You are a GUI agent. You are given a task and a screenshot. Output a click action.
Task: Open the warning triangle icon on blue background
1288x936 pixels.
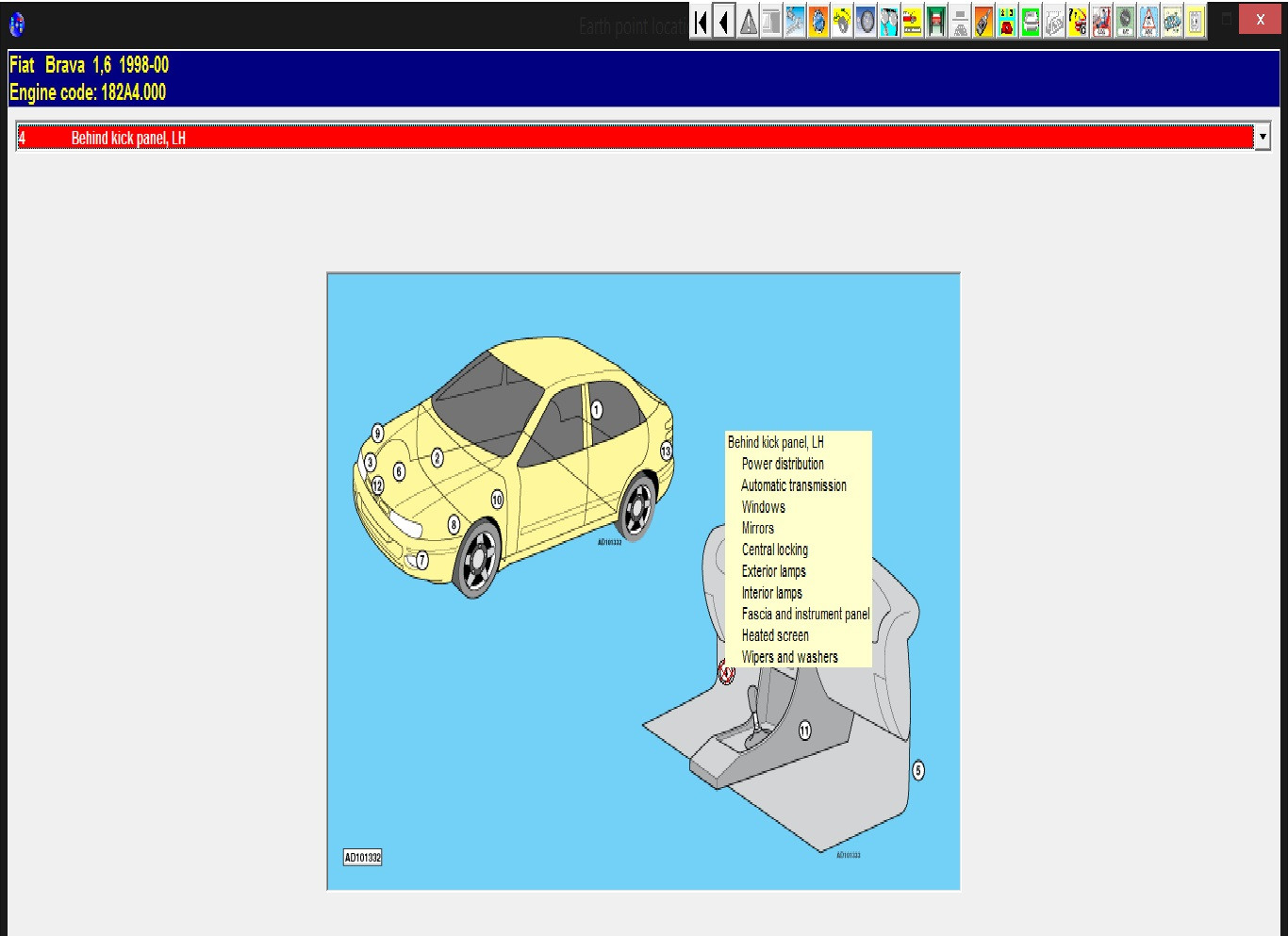pyautogui.click(x=1148, y=22)
